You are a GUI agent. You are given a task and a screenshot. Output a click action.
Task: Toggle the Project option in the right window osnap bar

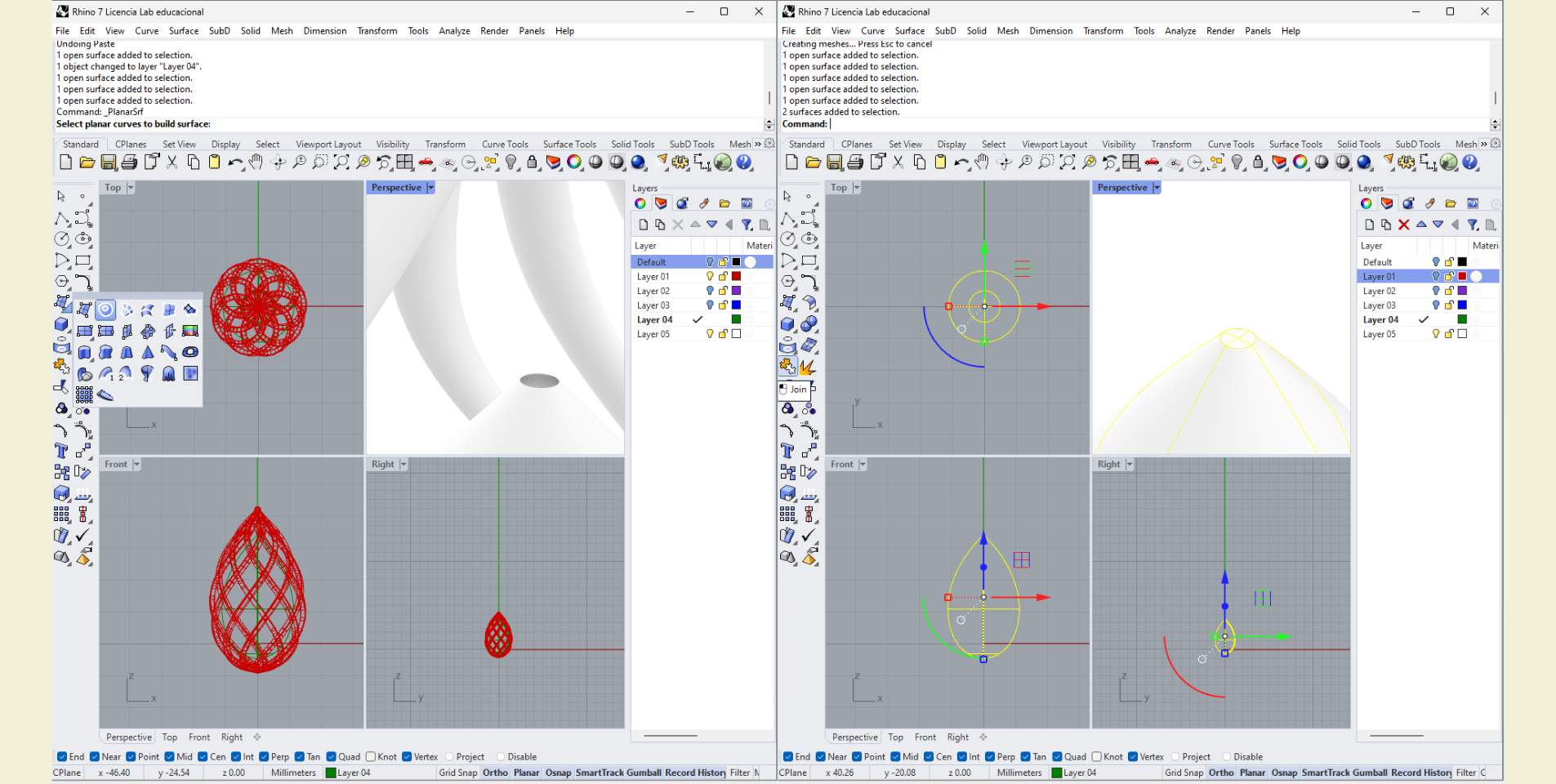click(1176, 757)
